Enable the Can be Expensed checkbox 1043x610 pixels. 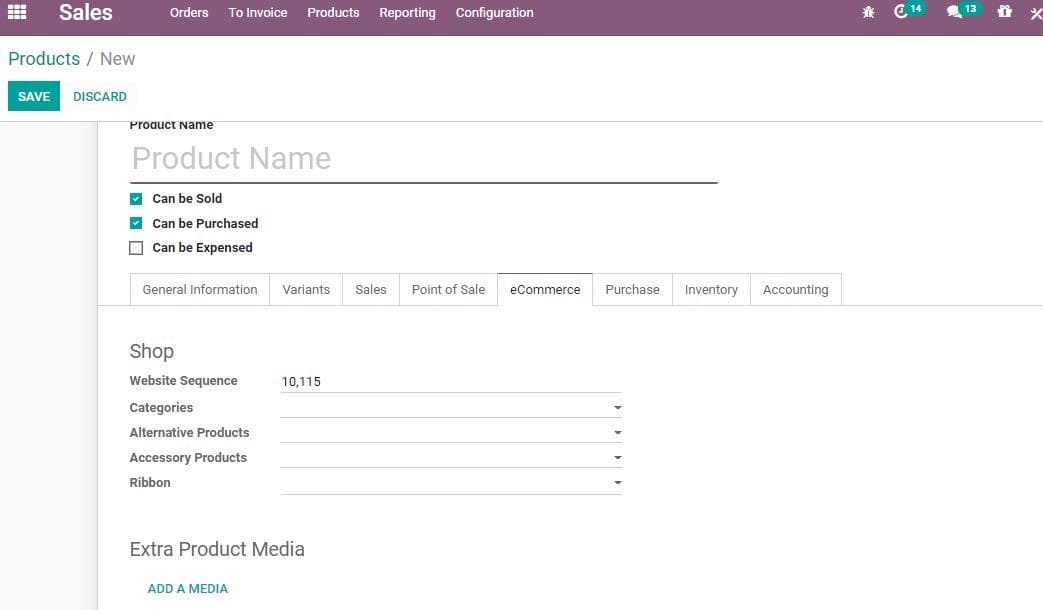(x=136, y=247)
